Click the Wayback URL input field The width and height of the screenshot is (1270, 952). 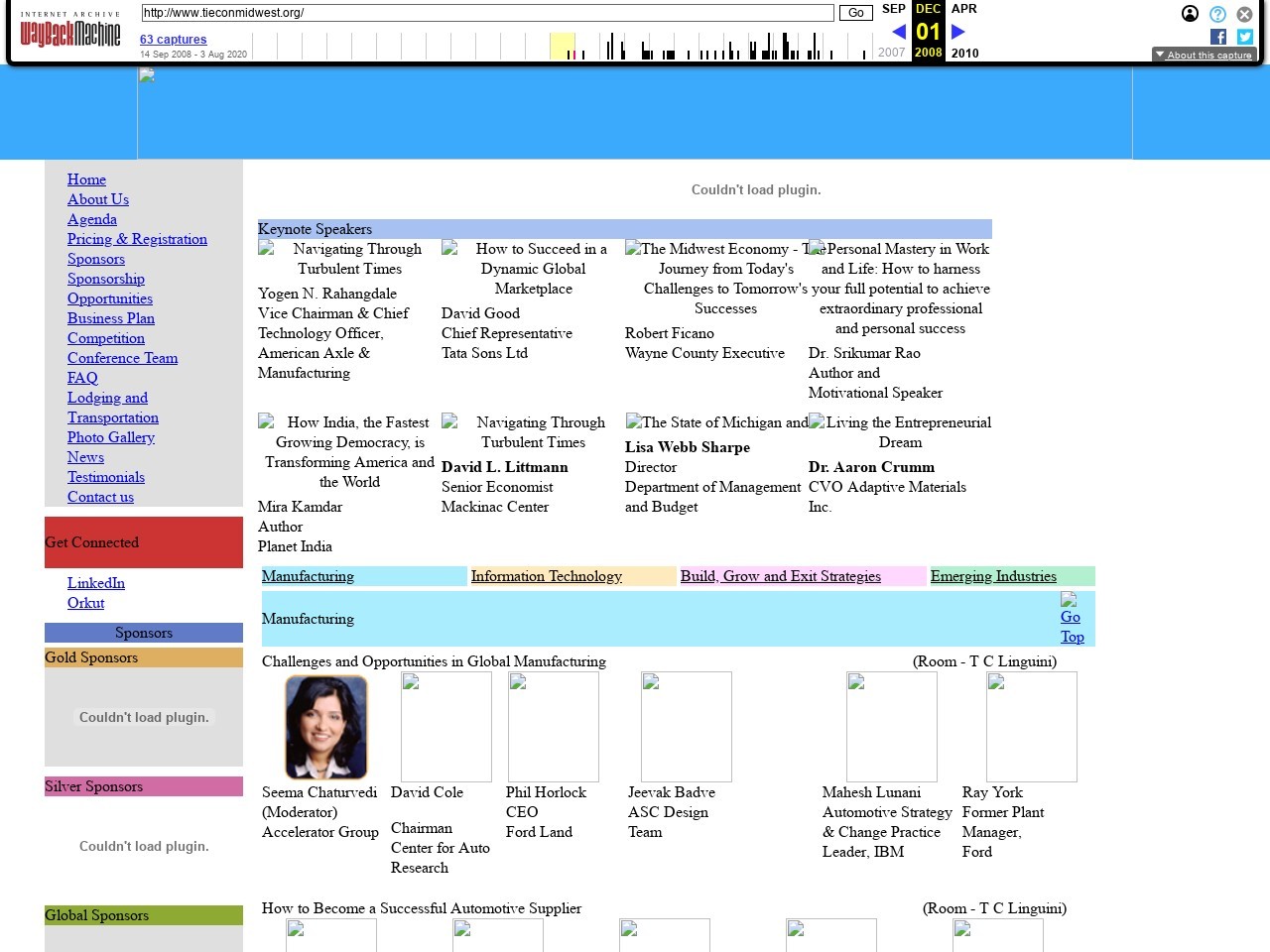(486, 13)
